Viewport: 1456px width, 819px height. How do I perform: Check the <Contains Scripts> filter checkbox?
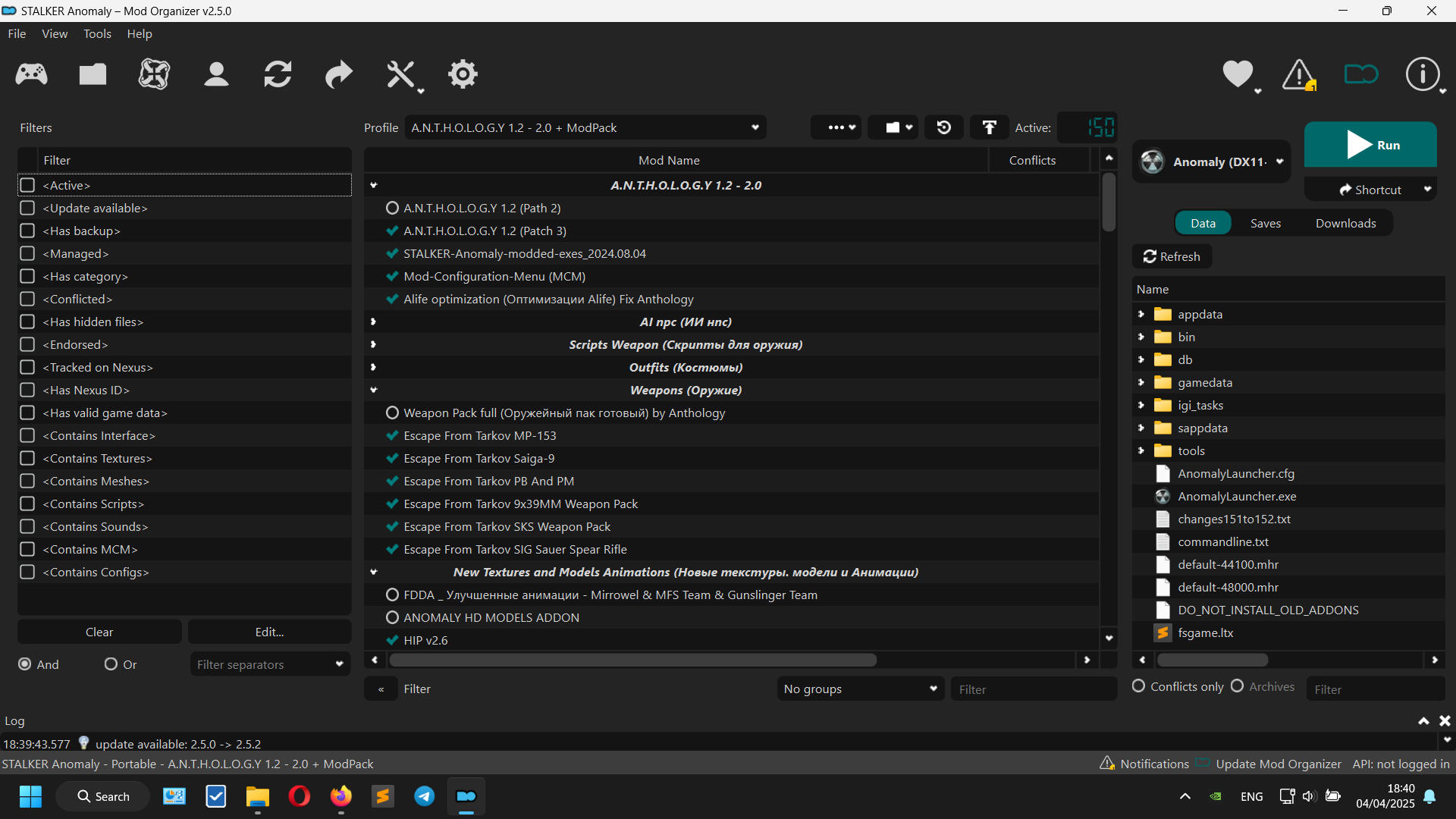click(x=27, y=504)
